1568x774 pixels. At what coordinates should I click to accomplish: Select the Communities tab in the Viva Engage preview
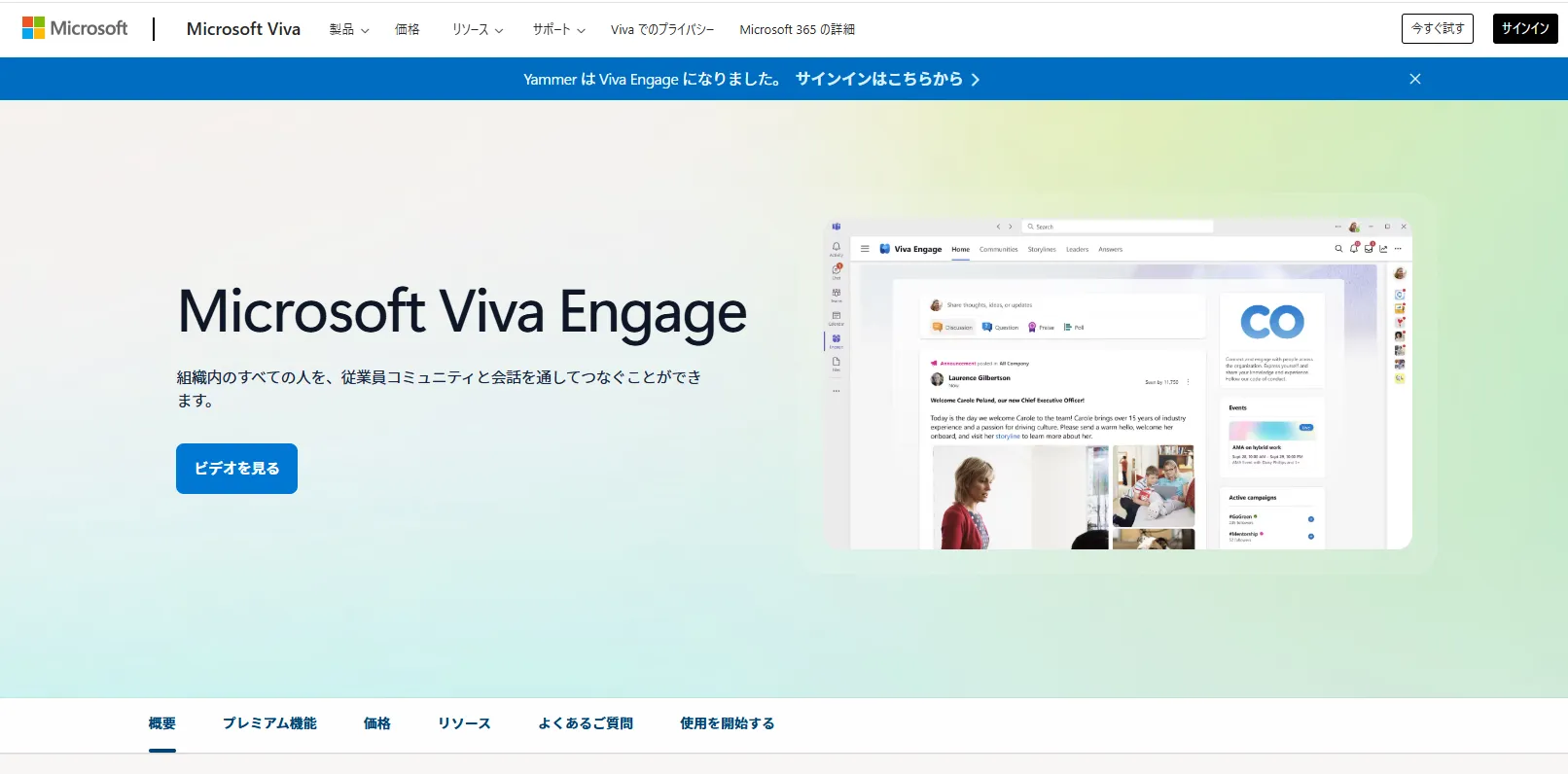998,250
